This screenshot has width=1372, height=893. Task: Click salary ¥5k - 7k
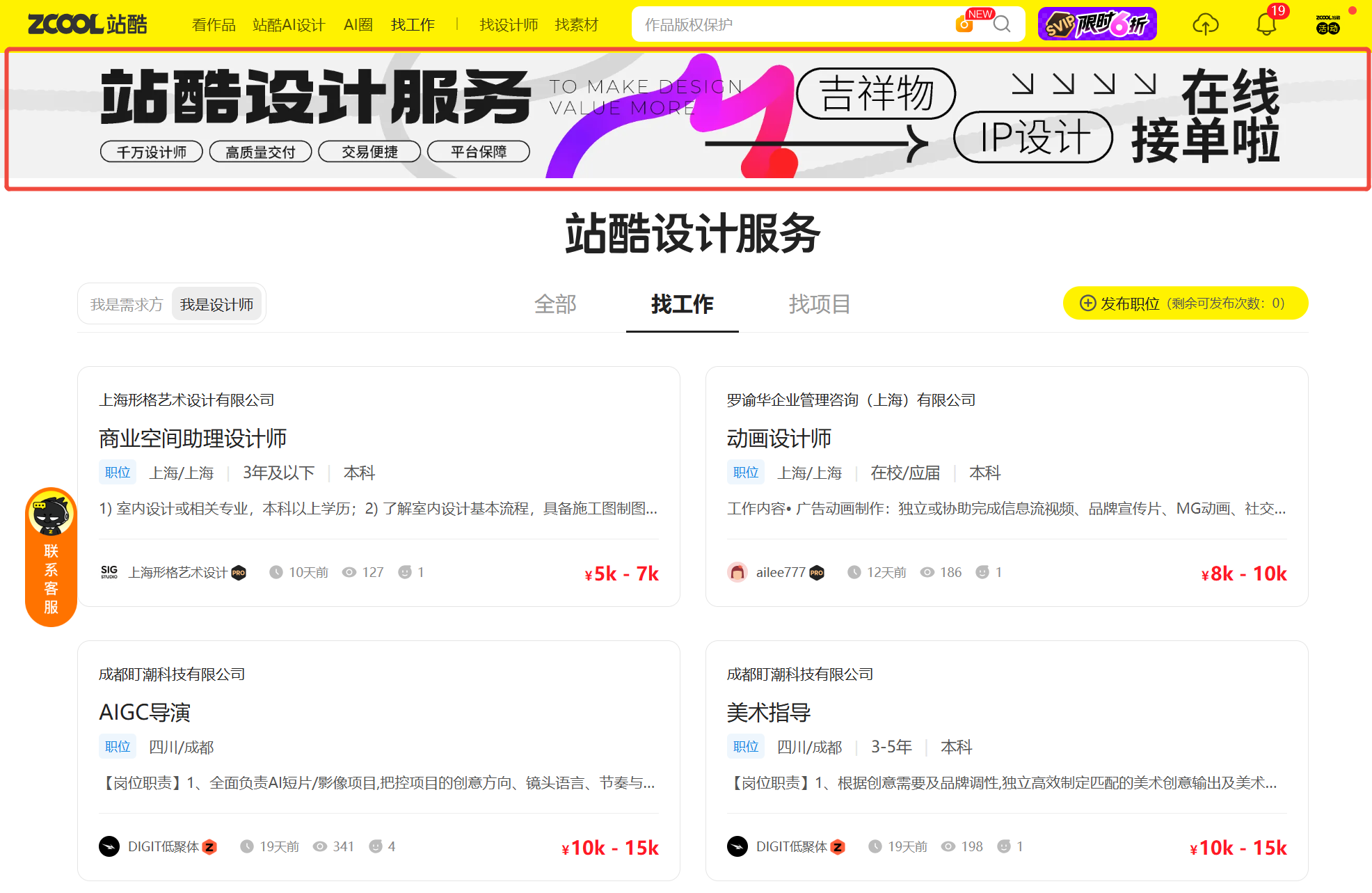coord(621,574)
